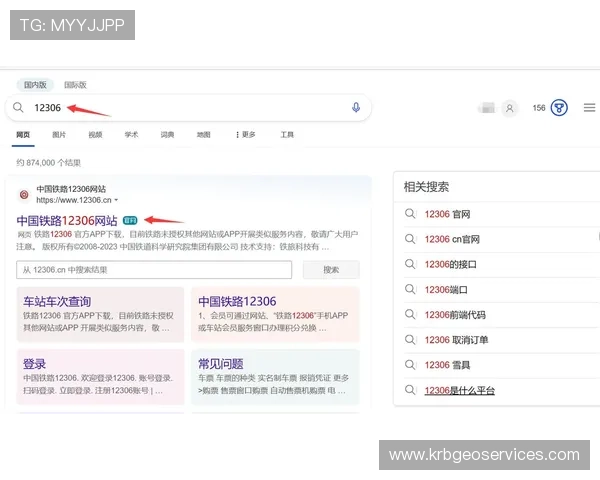Screen dimensions: 600x480
Task: Open the hamburger menu icon
Action: click(x=589, y=108)
